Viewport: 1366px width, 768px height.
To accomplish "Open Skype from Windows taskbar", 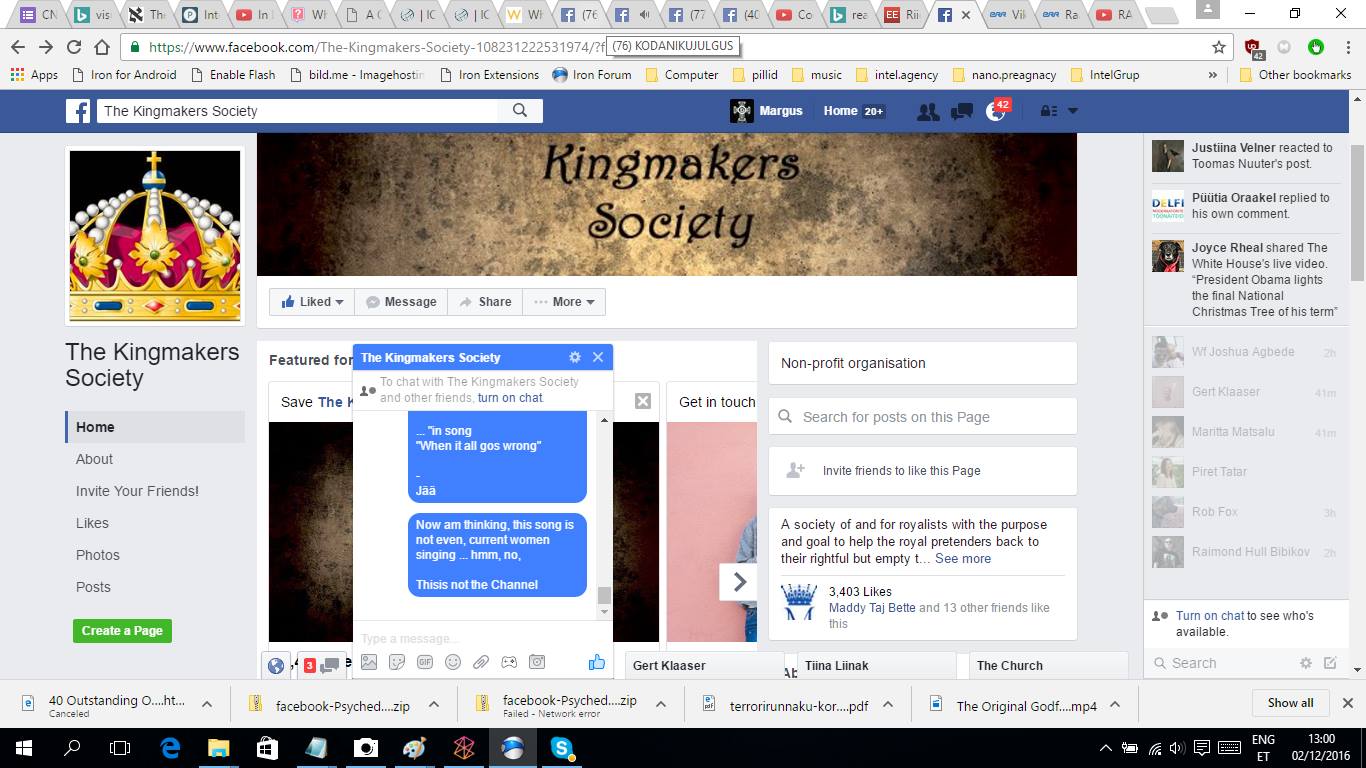I will click(x=561, y=748).
